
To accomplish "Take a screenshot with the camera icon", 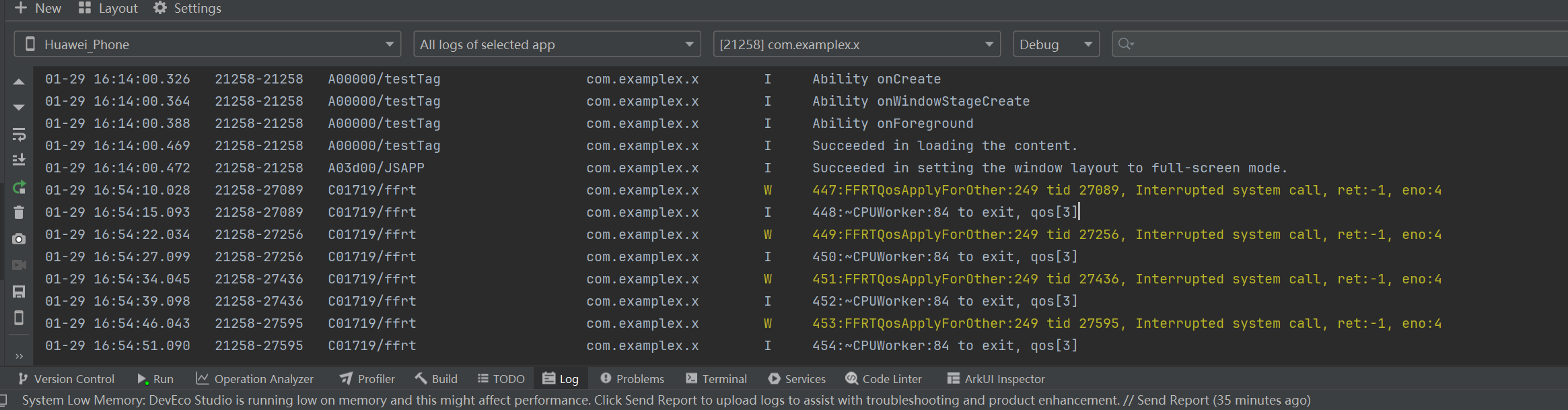I will 19,239.
